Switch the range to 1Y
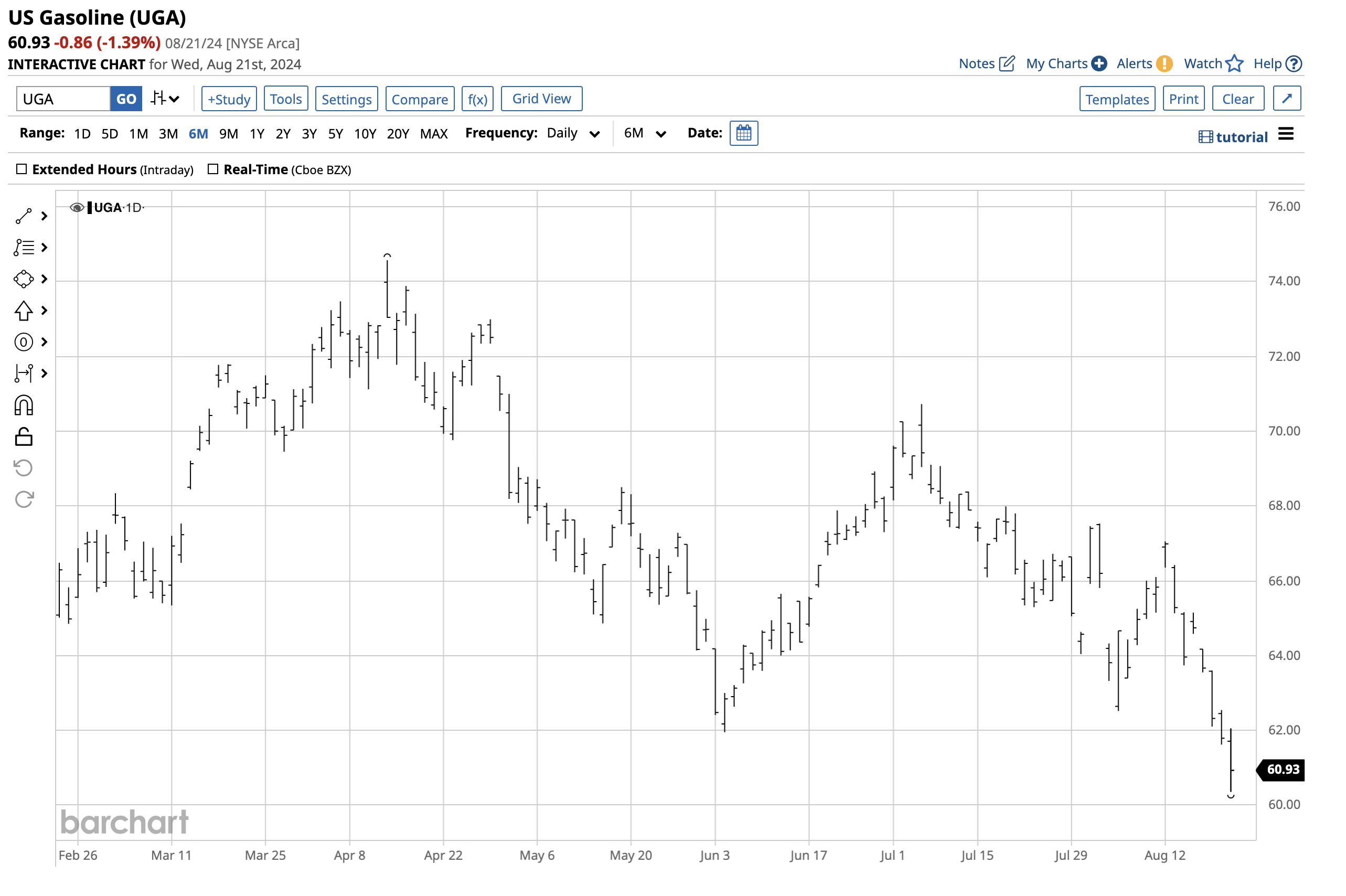 pyautogui.click(x=257, y=133)
